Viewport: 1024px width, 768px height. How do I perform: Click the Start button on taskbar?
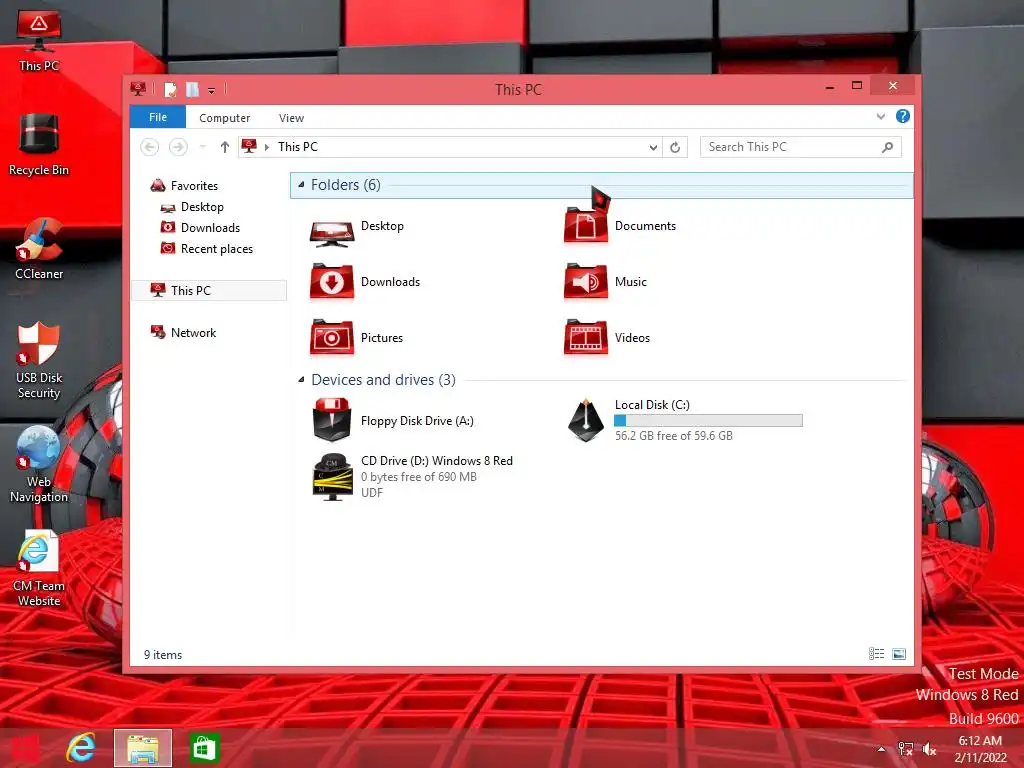[26, 748]
